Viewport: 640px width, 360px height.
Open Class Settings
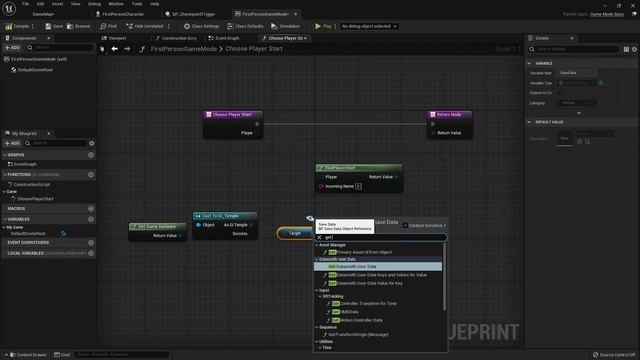[201, 26]
